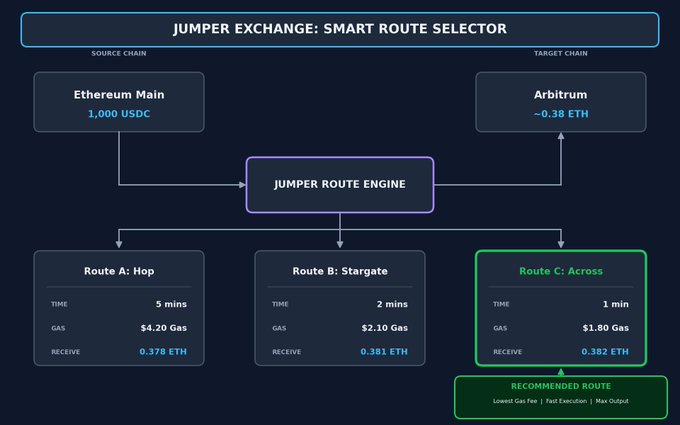Click the GAS label in Route A
Image resolution: width=680 pixels, height=425 pixels.
click(x=58, y=328)
